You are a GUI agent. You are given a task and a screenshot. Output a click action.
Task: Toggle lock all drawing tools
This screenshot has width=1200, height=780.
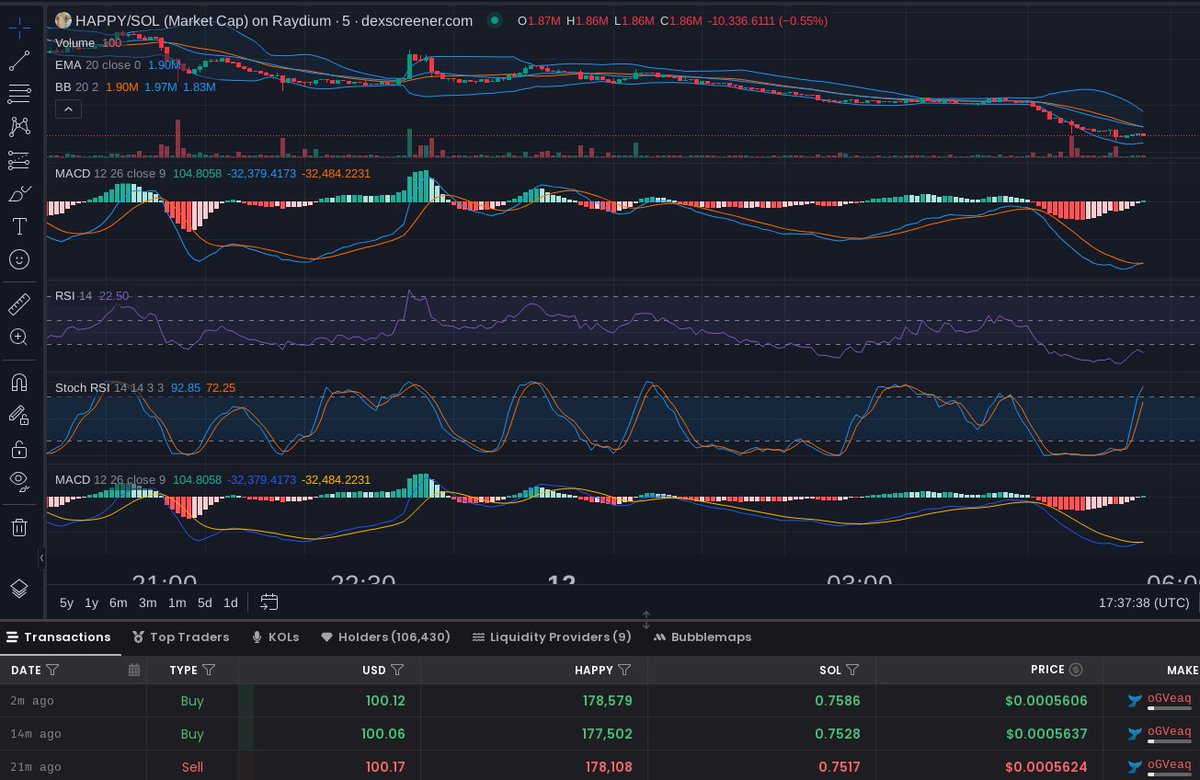[19, 448]
